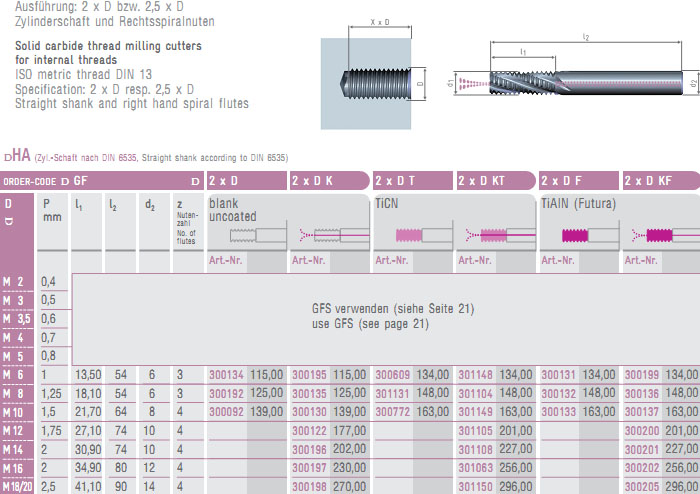The width and height of the screenshot is (700, 494).
Task: Select the 2 x D column tab
Action: pos(246,181)
